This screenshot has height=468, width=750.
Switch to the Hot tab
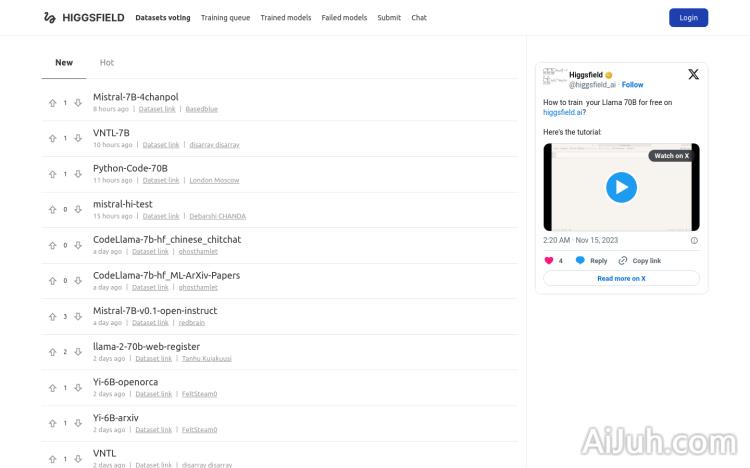(x=107, y=63)
